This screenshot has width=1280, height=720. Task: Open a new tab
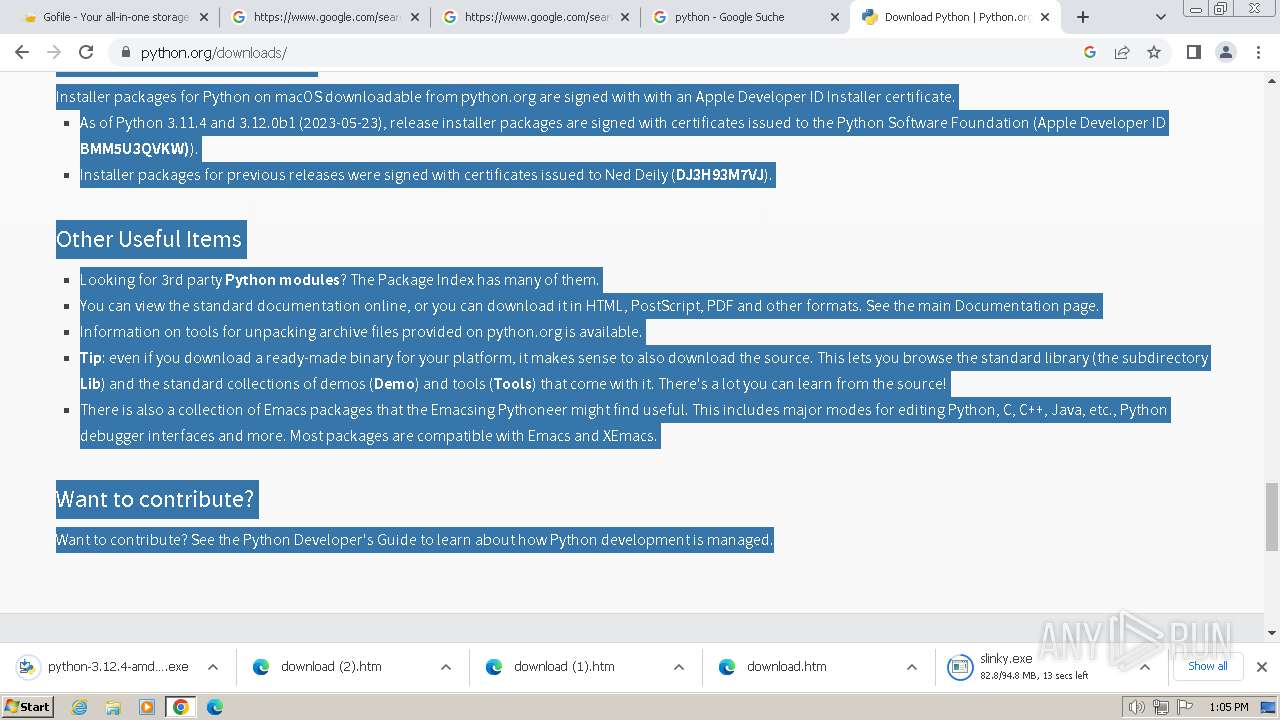click(1082, 17)
